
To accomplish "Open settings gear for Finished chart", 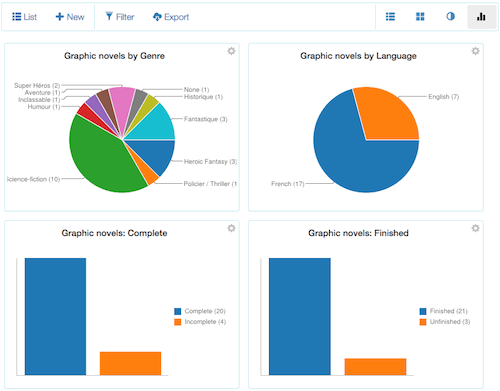I will (x=475, y=228).
